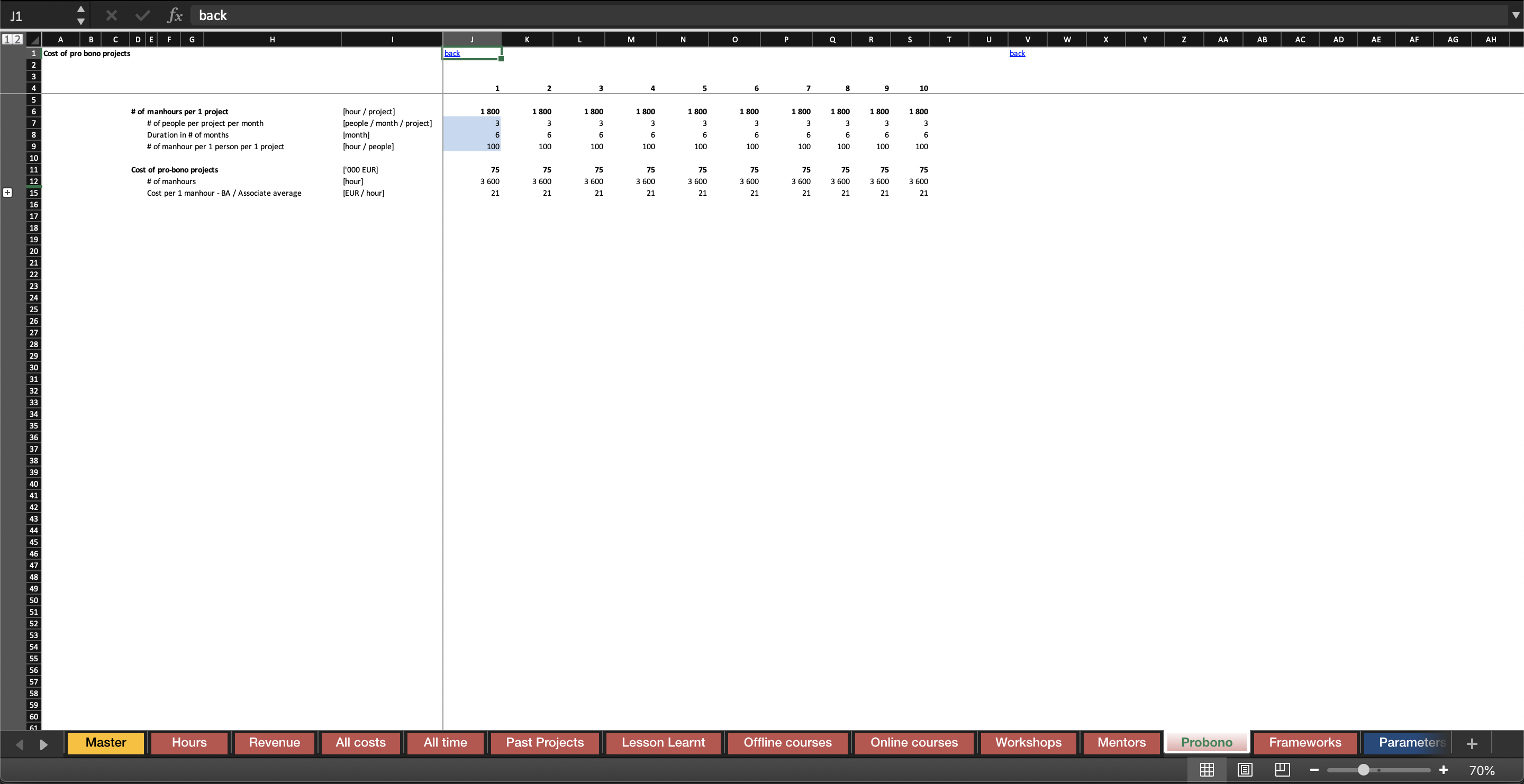Click the '# of people per project per month' label
This screenshot has height=784, width=1524.
point(205,123)
